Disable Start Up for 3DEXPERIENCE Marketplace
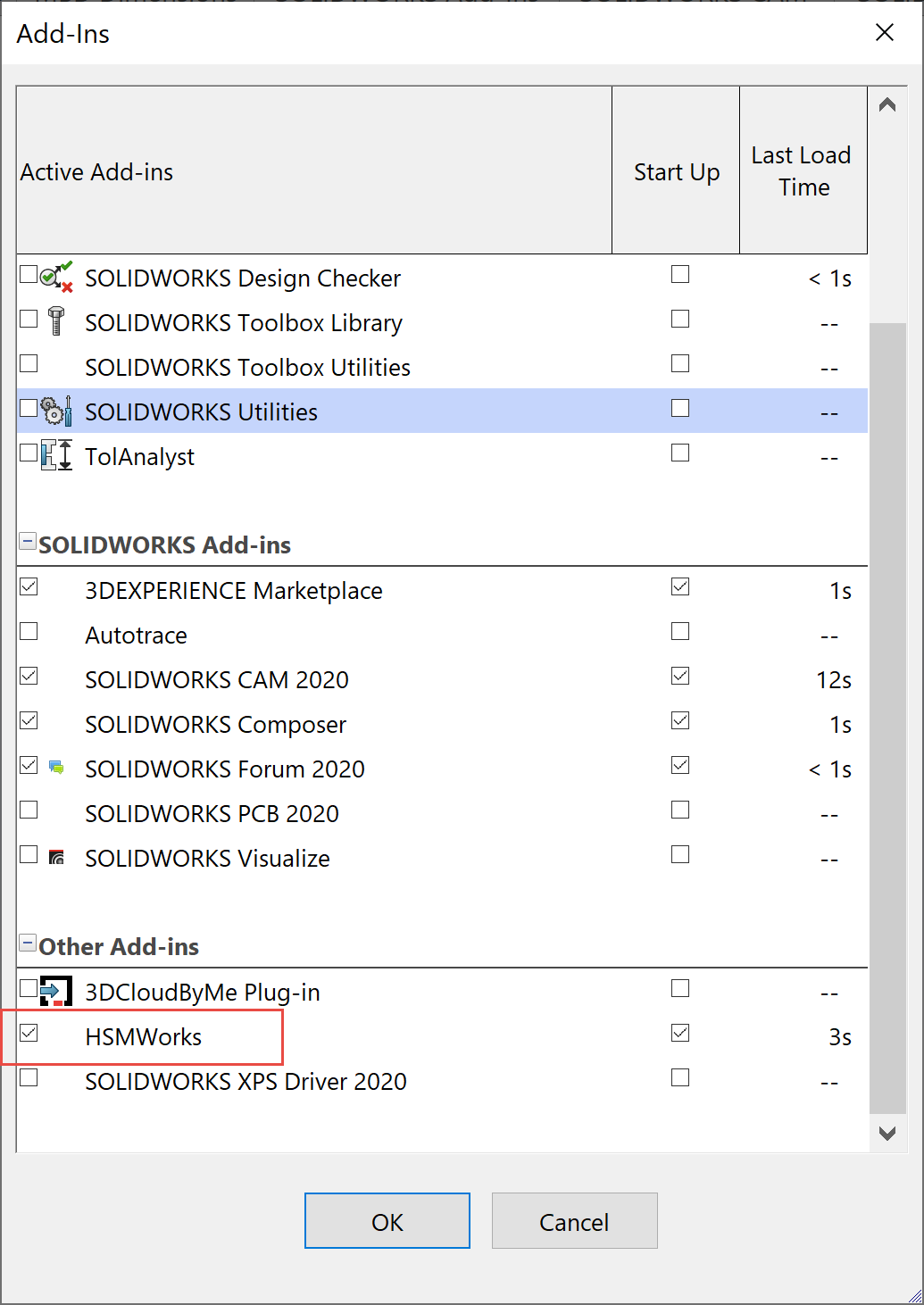This screenshot has height=1305, width=924. click(680, 586)
